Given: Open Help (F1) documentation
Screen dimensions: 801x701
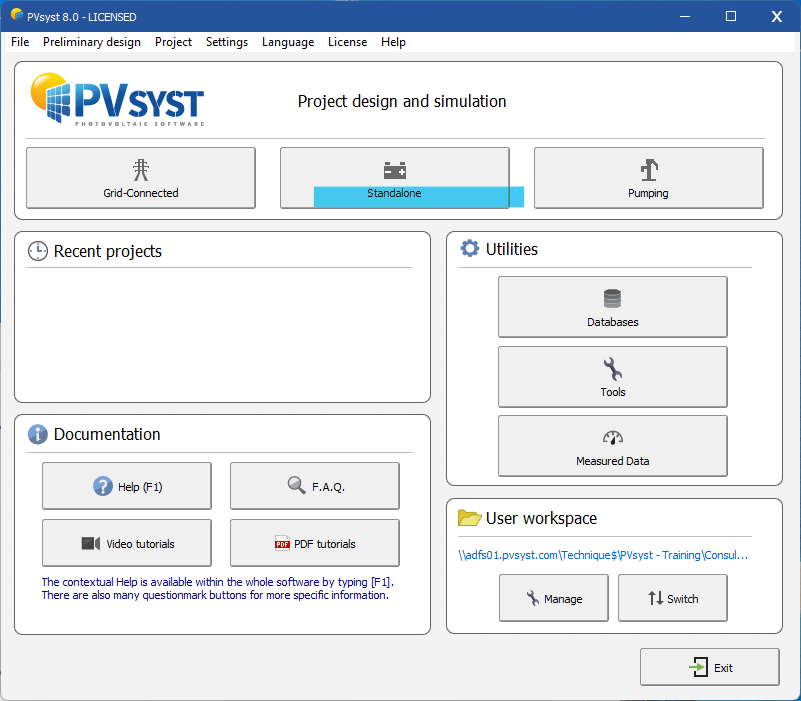Looking at the screenshot, I should coord(127,486).
